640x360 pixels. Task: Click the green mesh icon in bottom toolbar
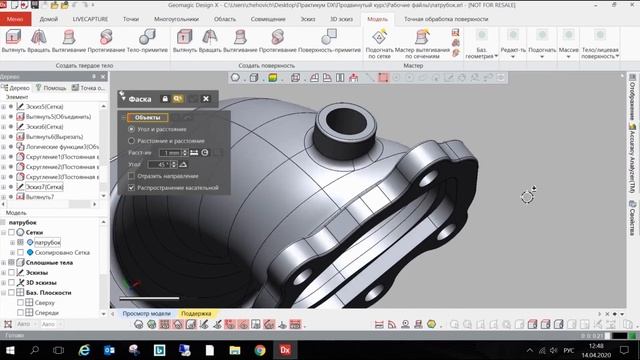tap(152, 324)
